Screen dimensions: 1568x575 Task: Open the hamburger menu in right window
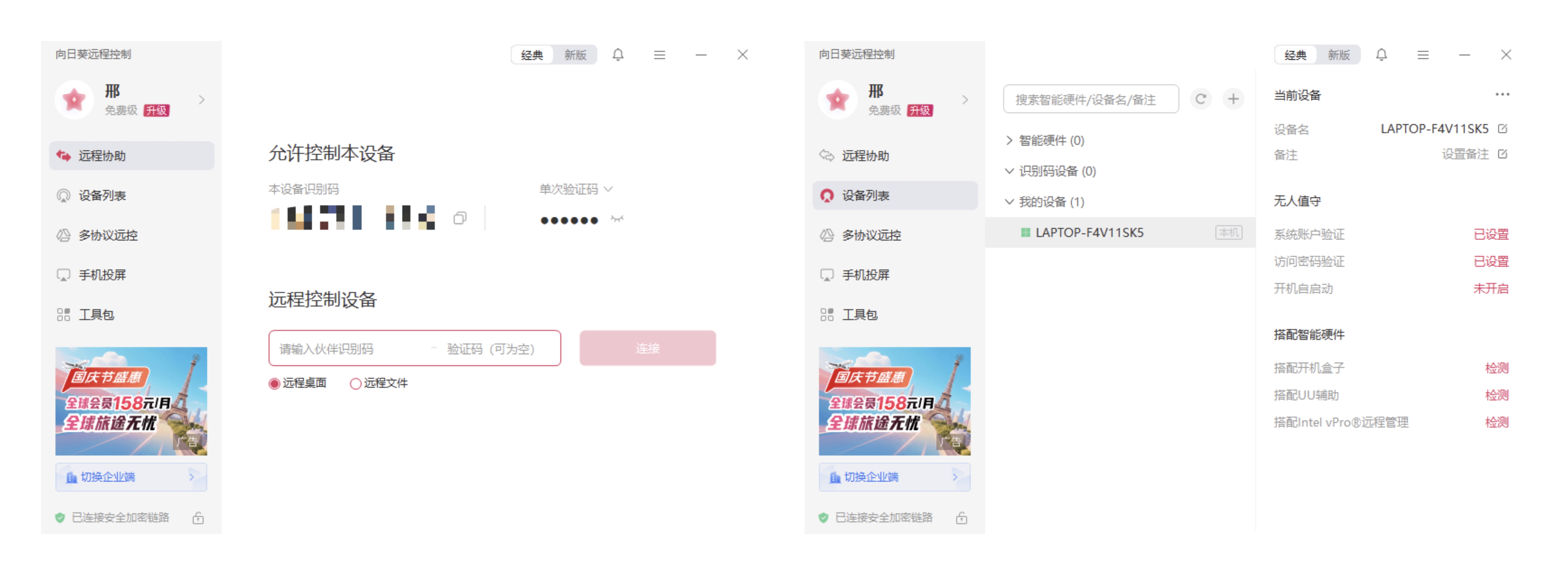pyautogui.click(x=1423, y=55)
